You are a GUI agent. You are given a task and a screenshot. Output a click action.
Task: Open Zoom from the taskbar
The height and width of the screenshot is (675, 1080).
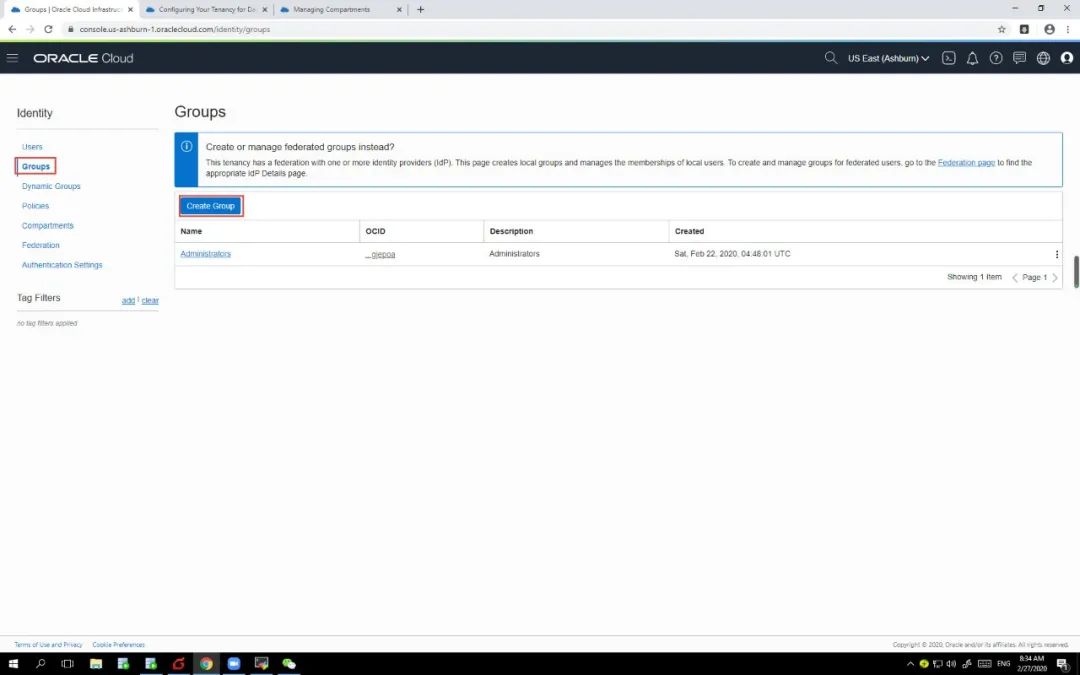233,664
